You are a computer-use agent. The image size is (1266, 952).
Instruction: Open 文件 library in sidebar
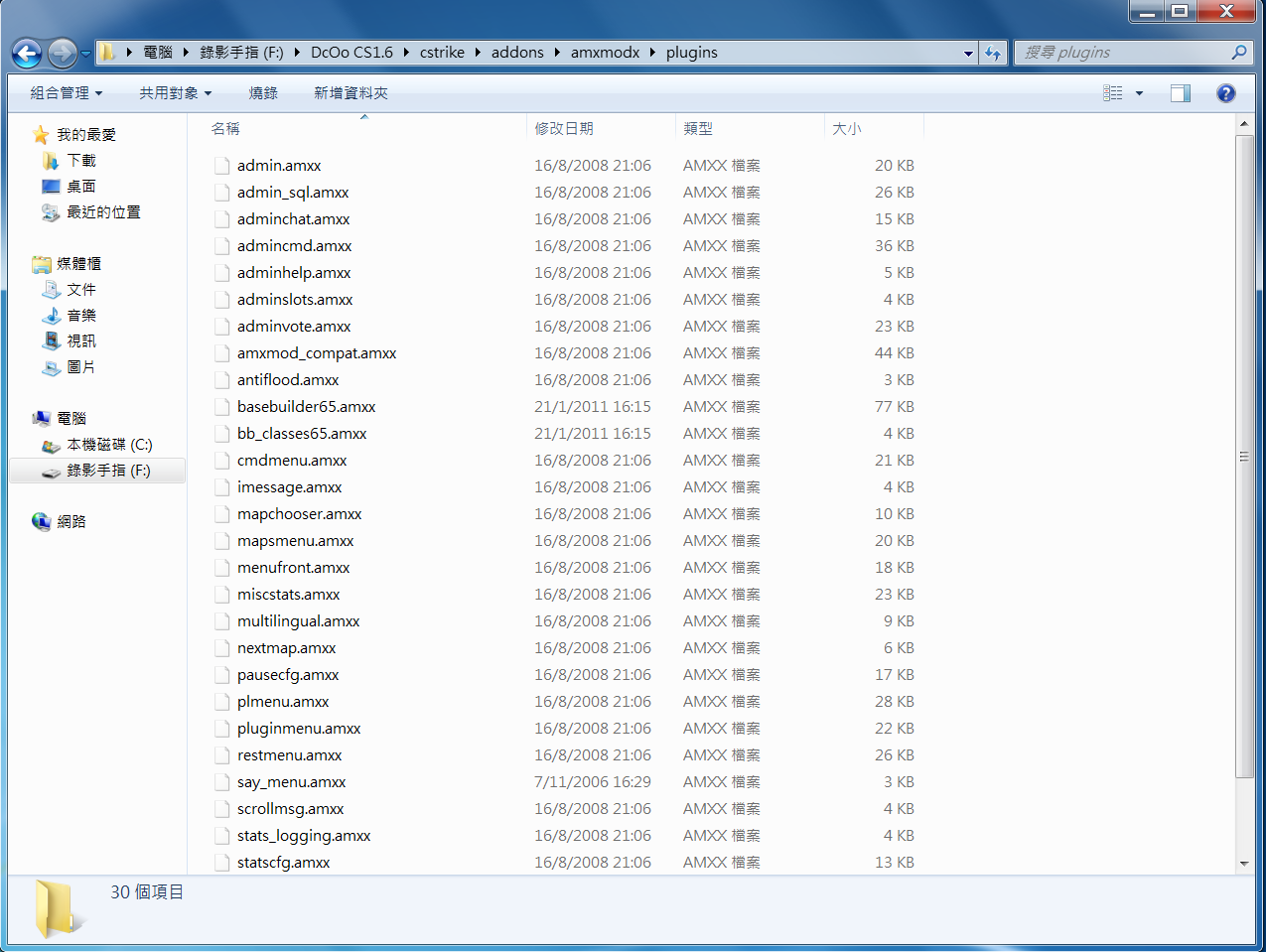coord(81,290)
